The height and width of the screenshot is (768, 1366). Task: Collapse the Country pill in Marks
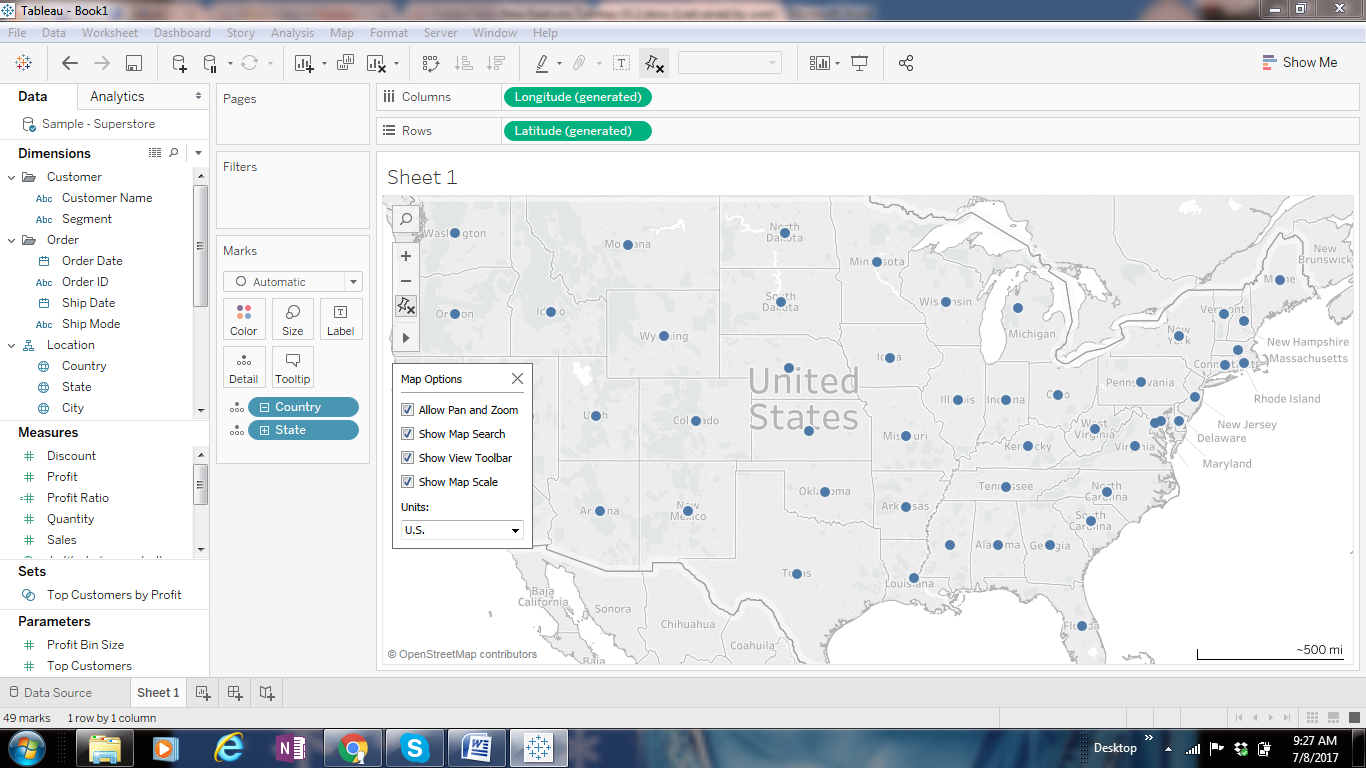265,407
